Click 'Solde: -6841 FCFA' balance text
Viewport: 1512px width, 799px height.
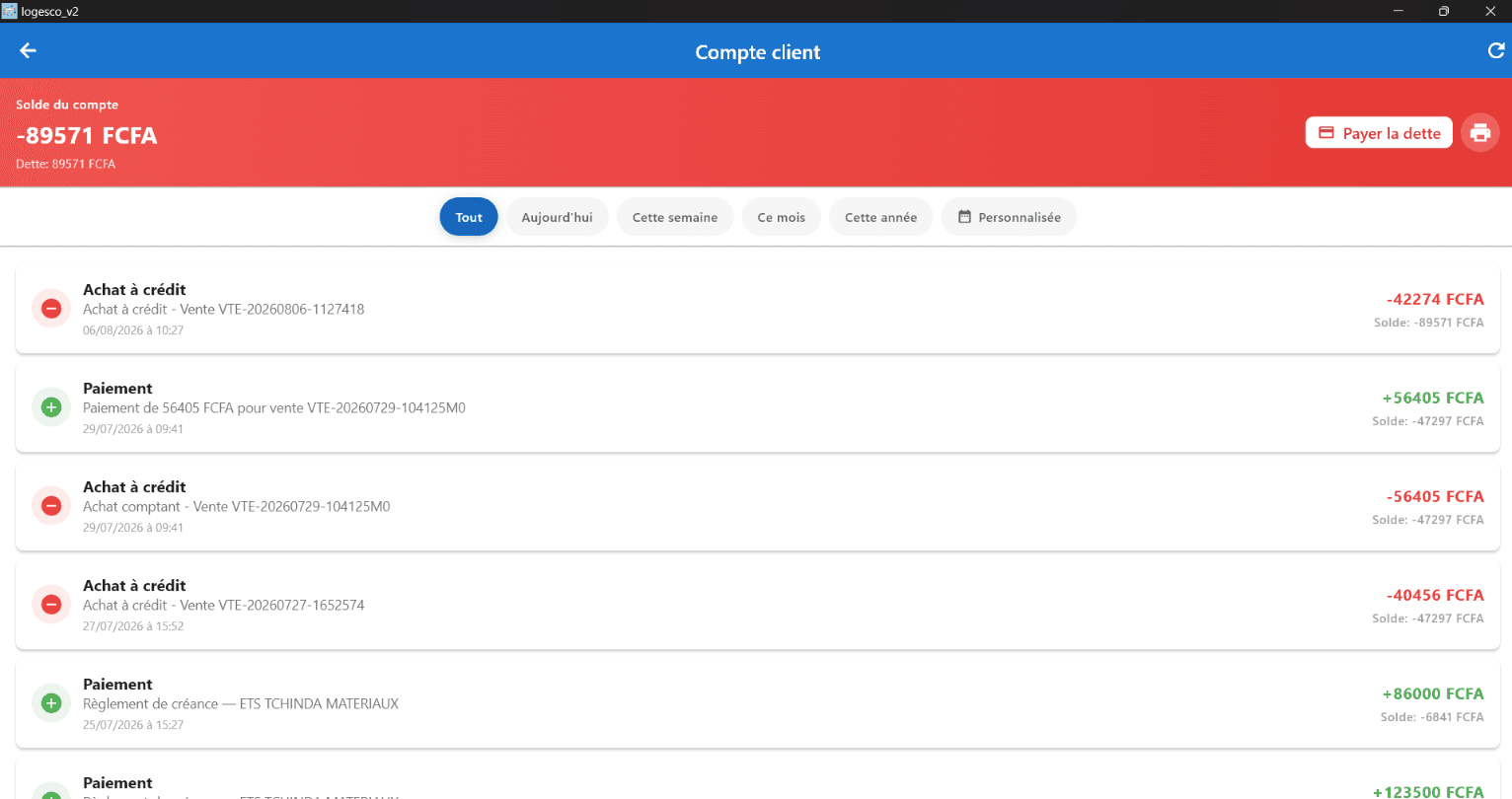(x=1432, y=717)
